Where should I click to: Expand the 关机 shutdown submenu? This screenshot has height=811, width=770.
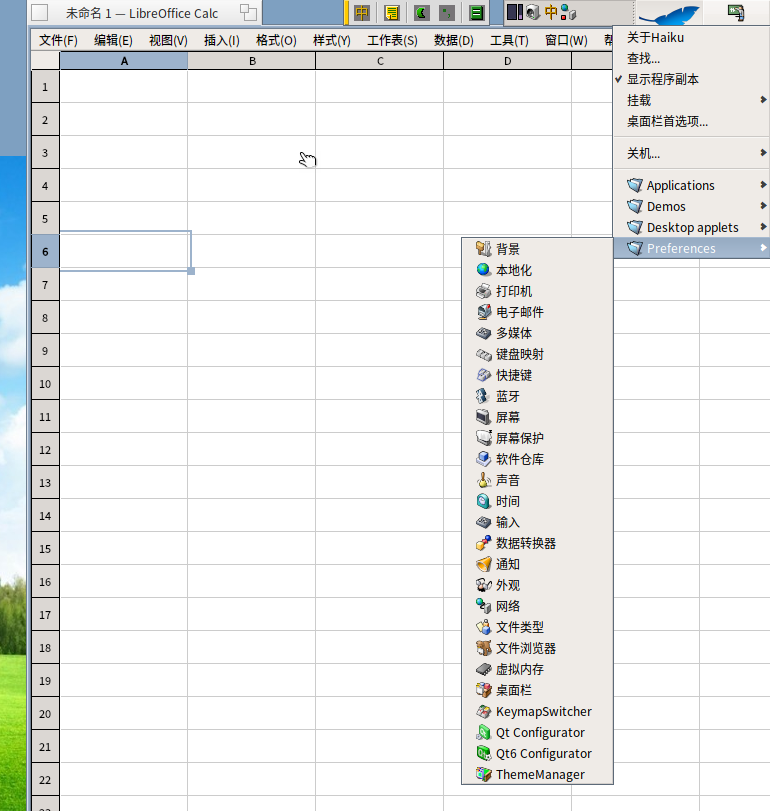pos(691,154)
